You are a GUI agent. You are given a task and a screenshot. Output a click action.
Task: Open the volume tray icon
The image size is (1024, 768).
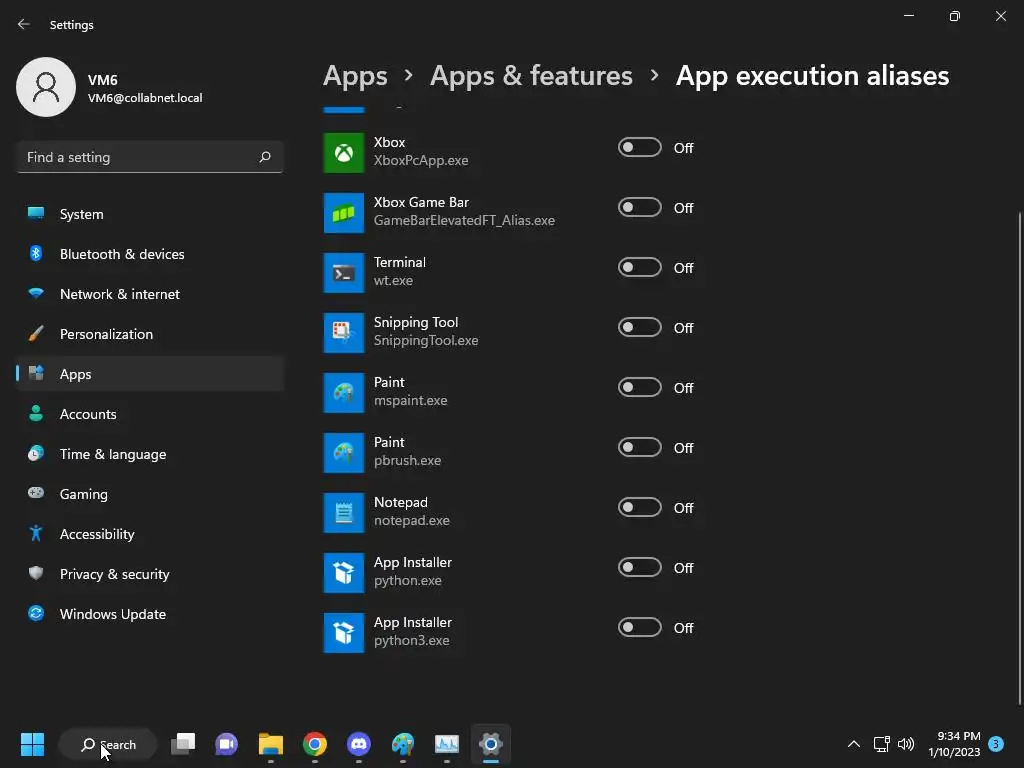click(906, 744)
